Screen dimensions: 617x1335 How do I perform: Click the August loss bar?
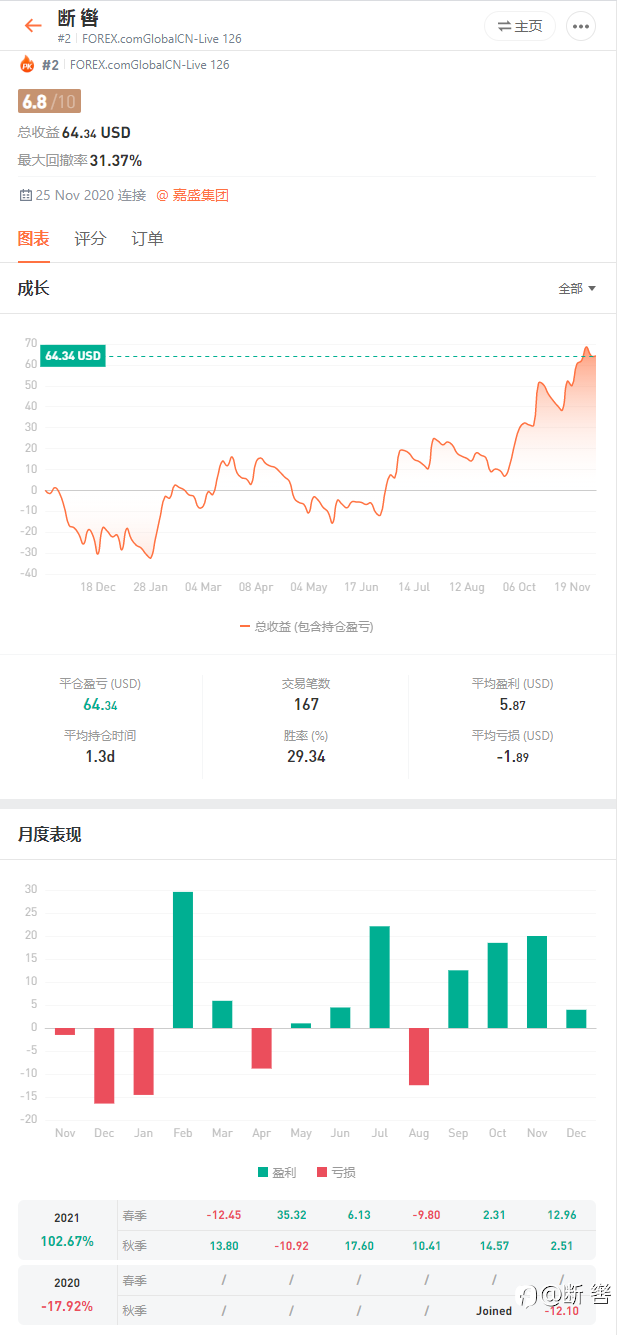[x=419, y=1057]
